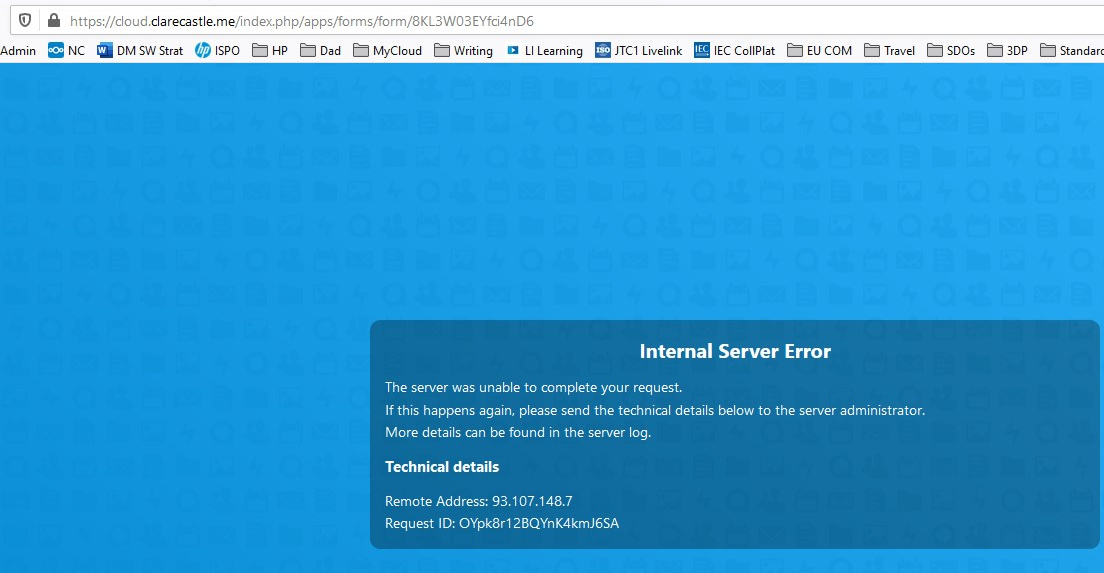
Task: Open the ISPO bookmark with HP logo
Action: pos(217,50)
